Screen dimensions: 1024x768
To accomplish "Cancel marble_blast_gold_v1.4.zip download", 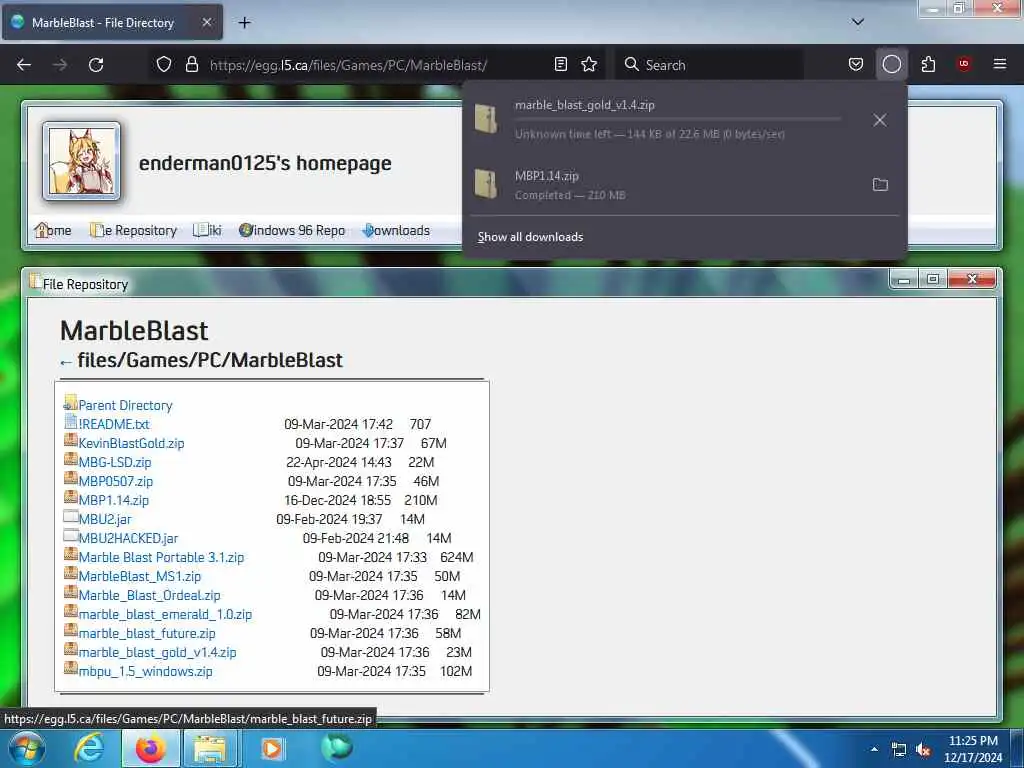I will tap(880, 120).
